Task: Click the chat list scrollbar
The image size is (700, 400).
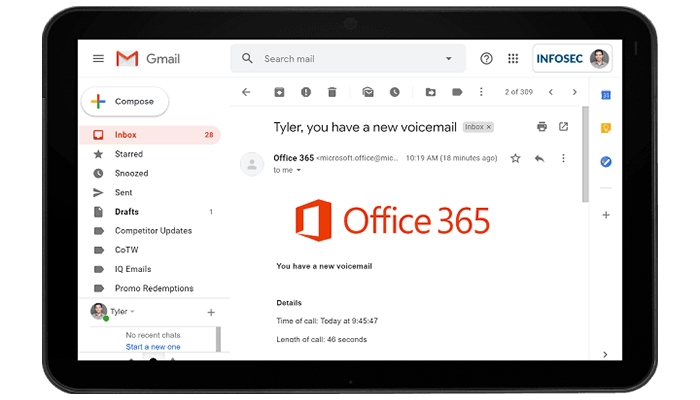Action: 218,339
